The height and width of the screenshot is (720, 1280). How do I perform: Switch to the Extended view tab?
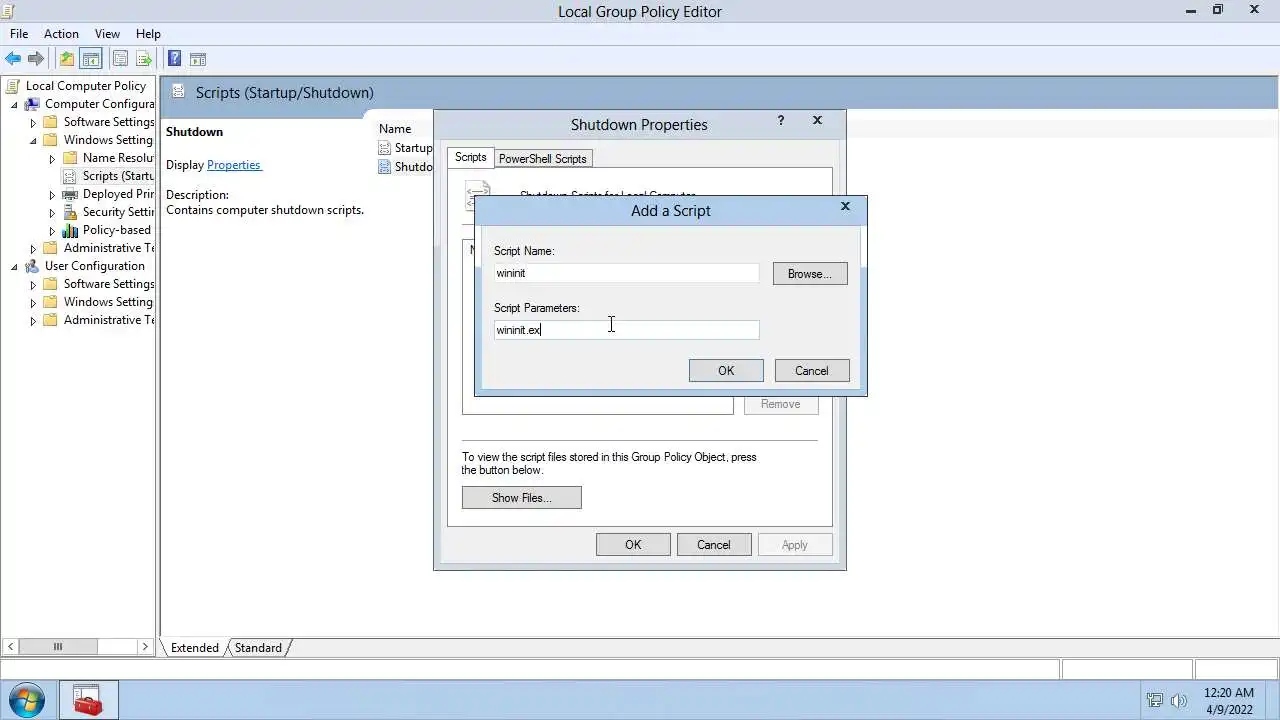coord(194,648)
